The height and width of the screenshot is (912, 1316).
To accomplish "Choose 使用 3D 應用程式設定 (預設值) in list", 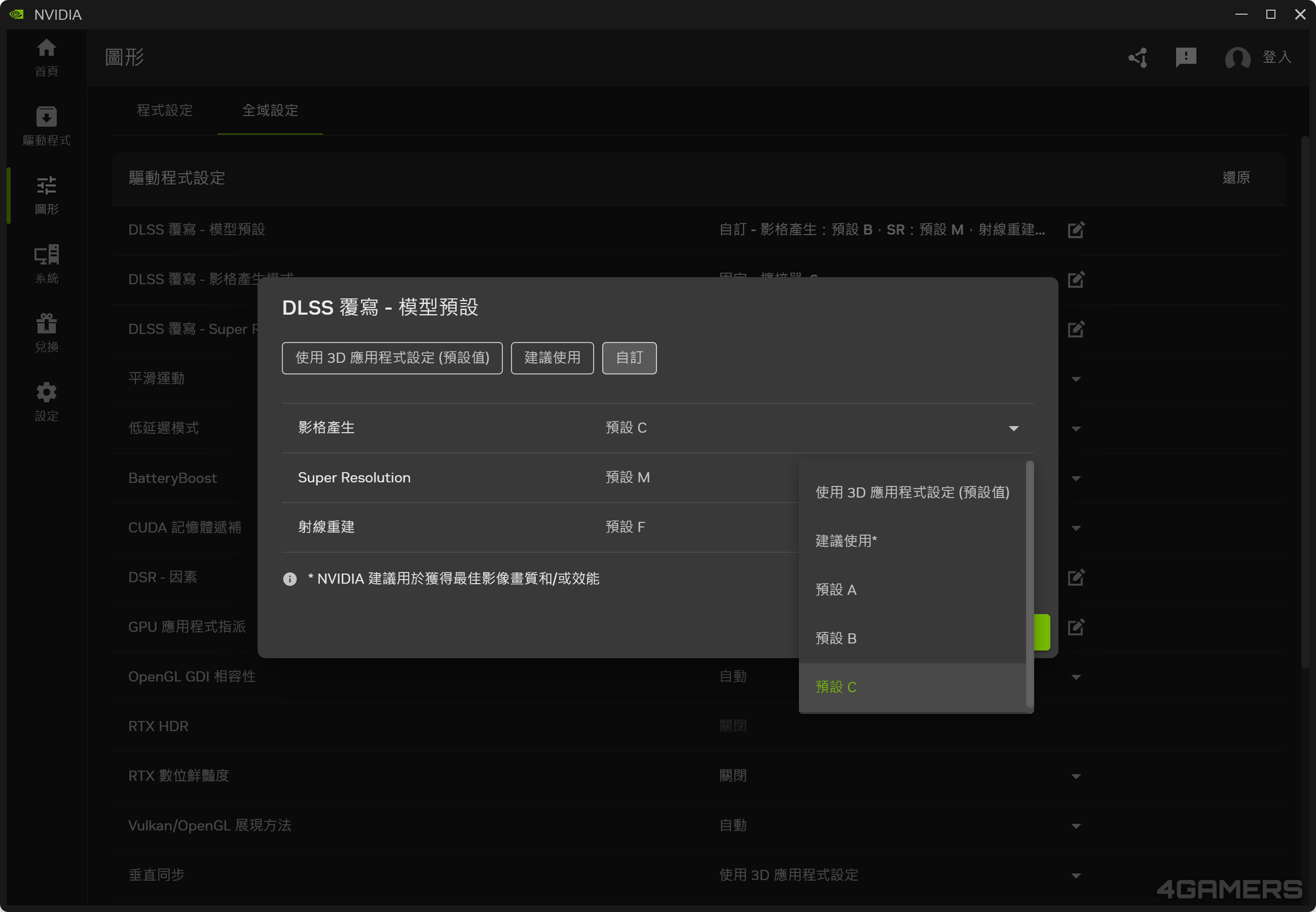I will click(x=912, y=492).
